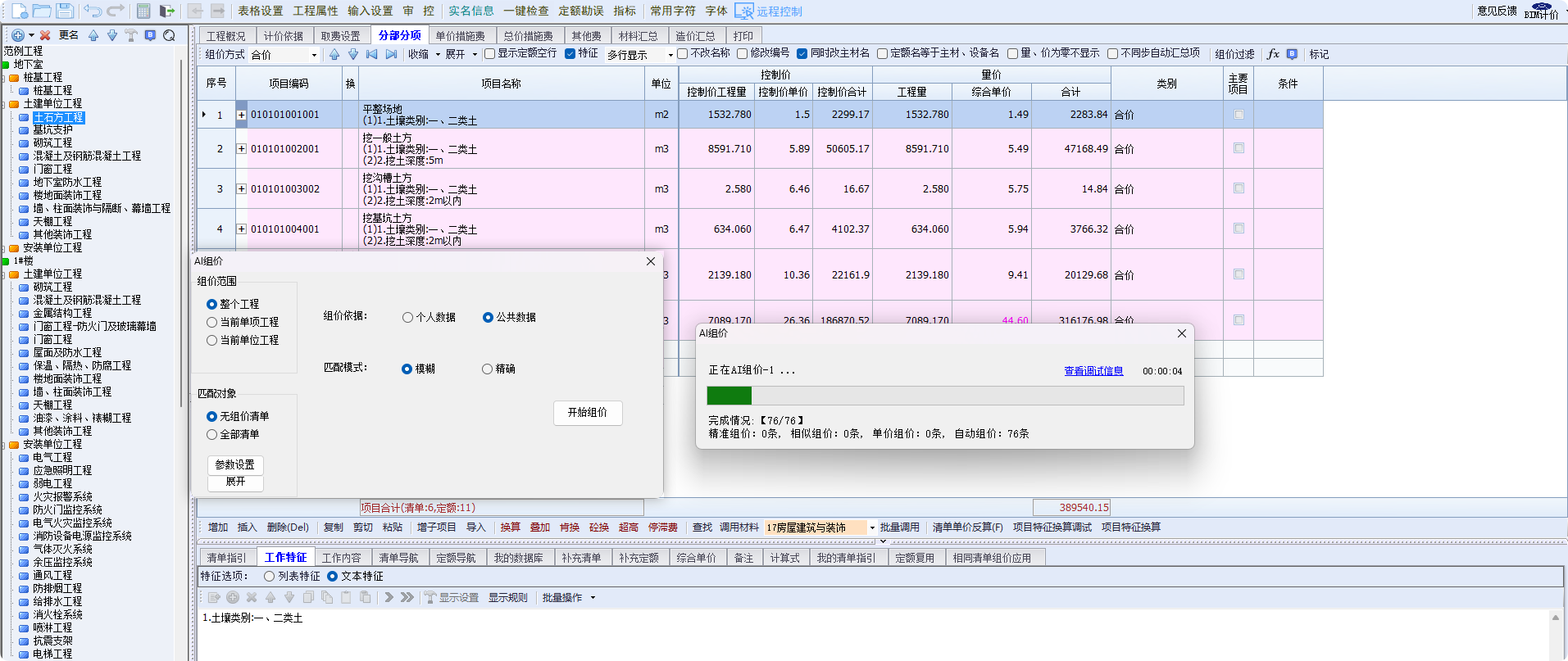The height and width of the screenshot is (661, 1568).
Task: Open the 多行显示 dropdown
Action: [640, 55]
